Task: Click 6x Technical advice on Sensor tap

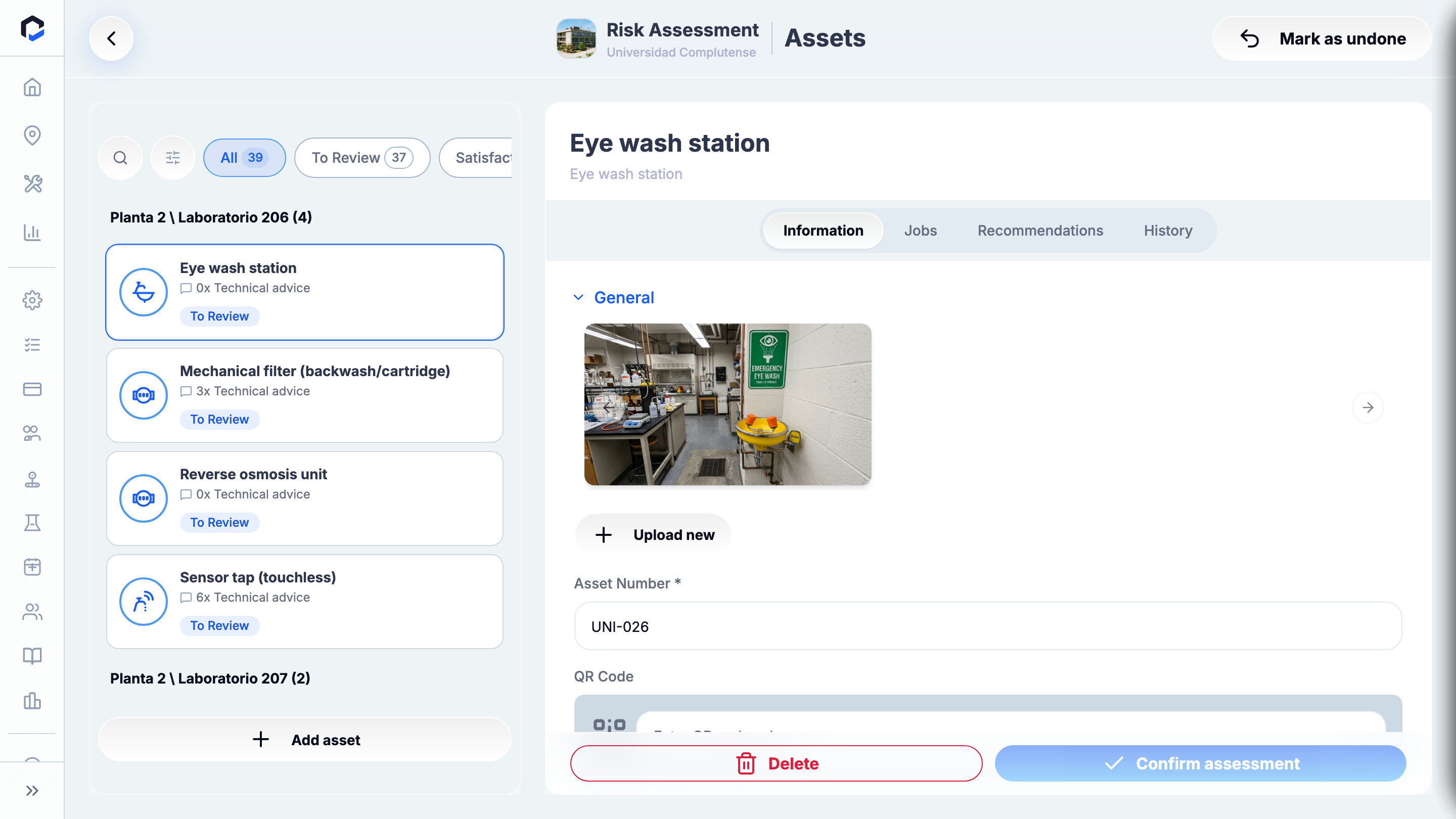Action: (245, 598)
